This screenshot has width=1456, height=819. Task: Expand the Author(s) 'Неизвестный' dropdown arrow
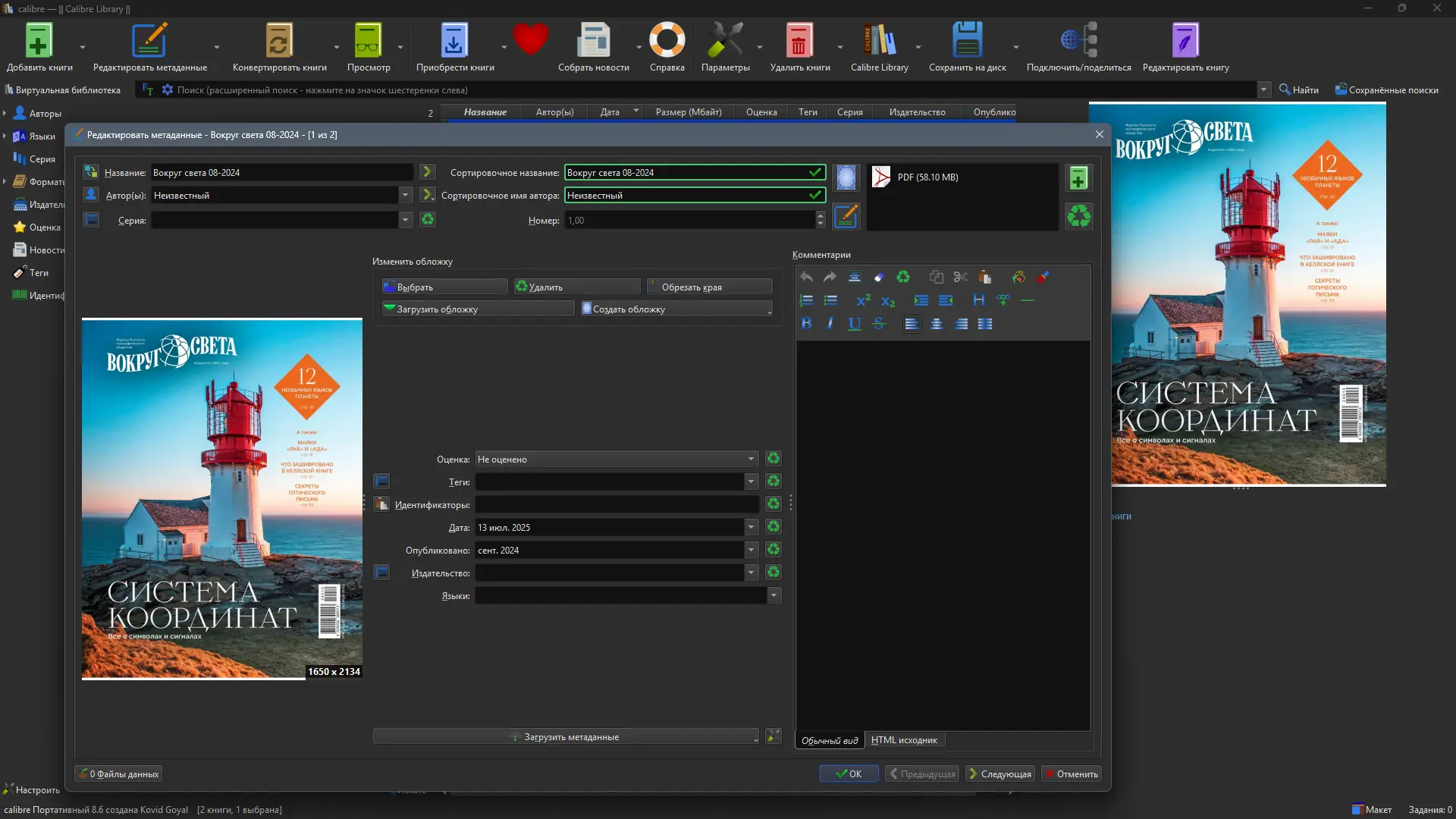tap(405, 195)
